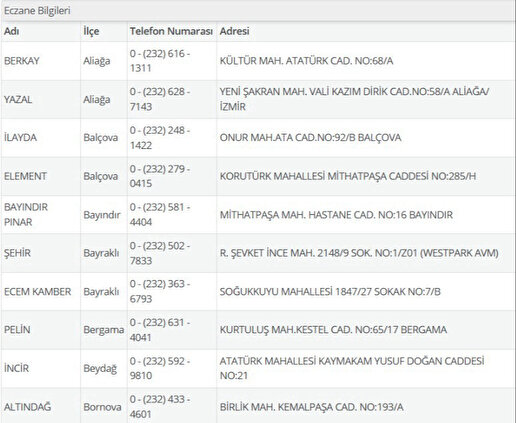Click the Adresi column header
516x423 pixels.
[x=234, y=31]
